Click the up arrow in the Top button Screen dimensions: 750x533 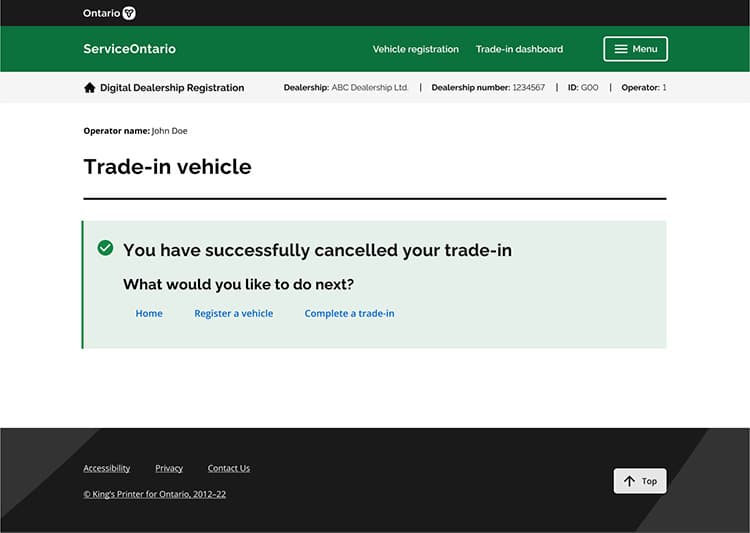click(x=629, y=481)
